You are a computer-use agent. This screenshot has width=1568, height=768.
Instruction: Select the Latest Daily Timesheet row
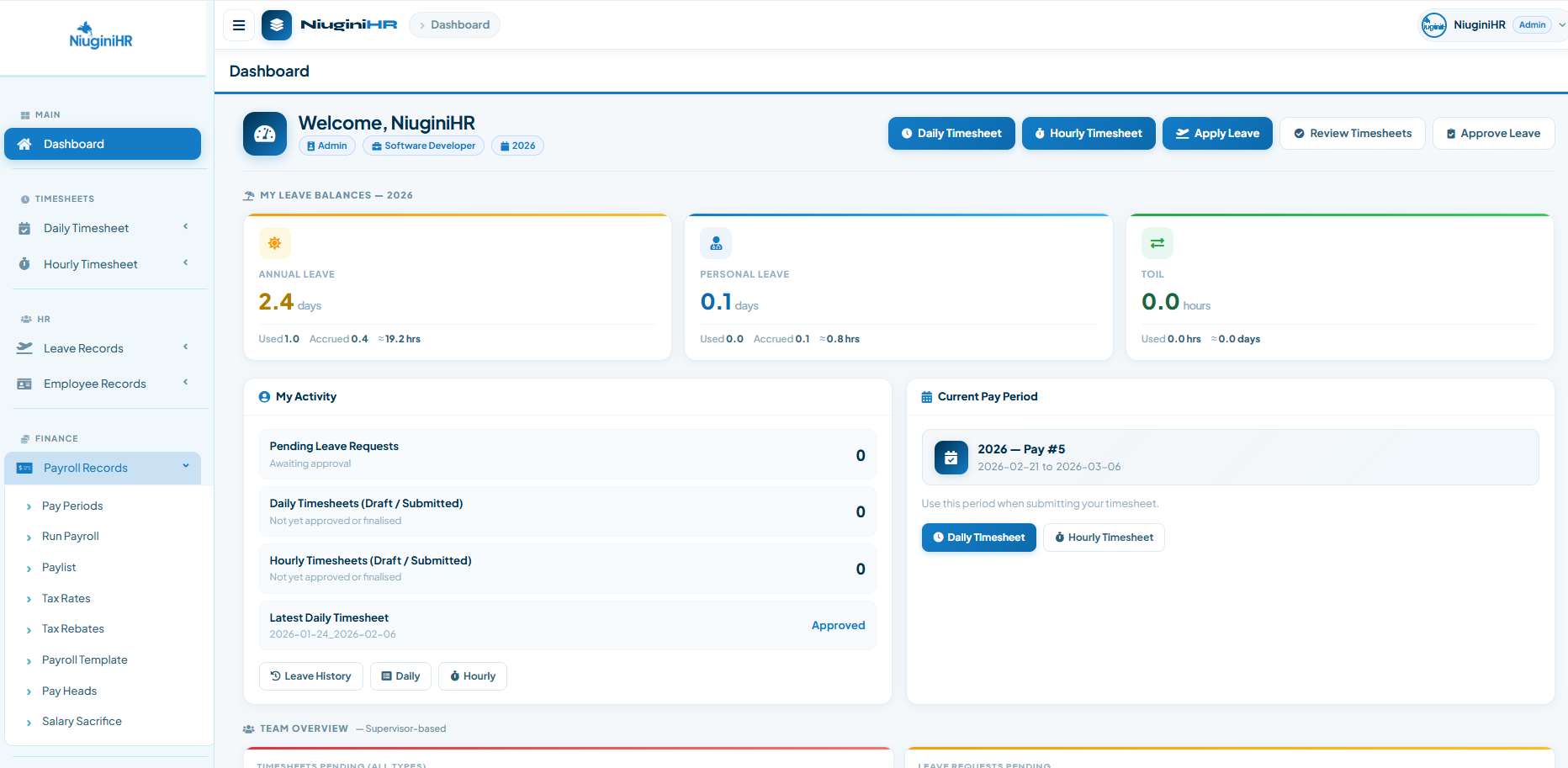(567, 625)
